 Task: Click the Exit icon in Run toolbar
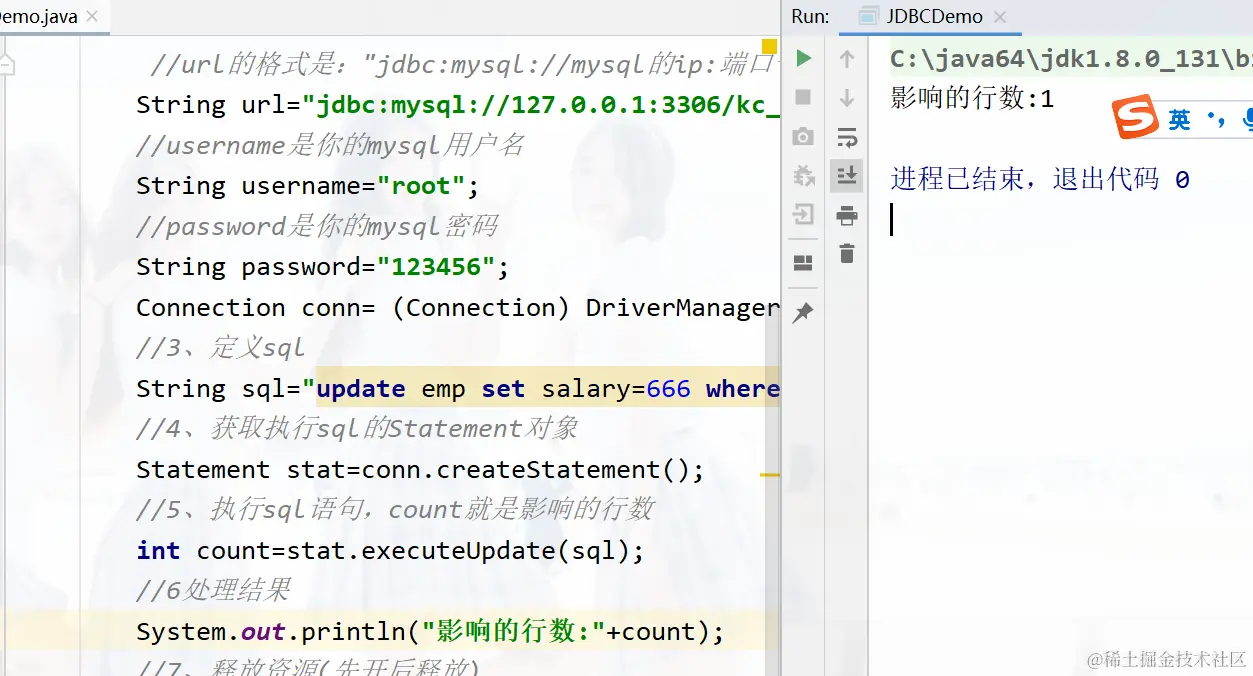pyautogui.click(x=803, y=214)
